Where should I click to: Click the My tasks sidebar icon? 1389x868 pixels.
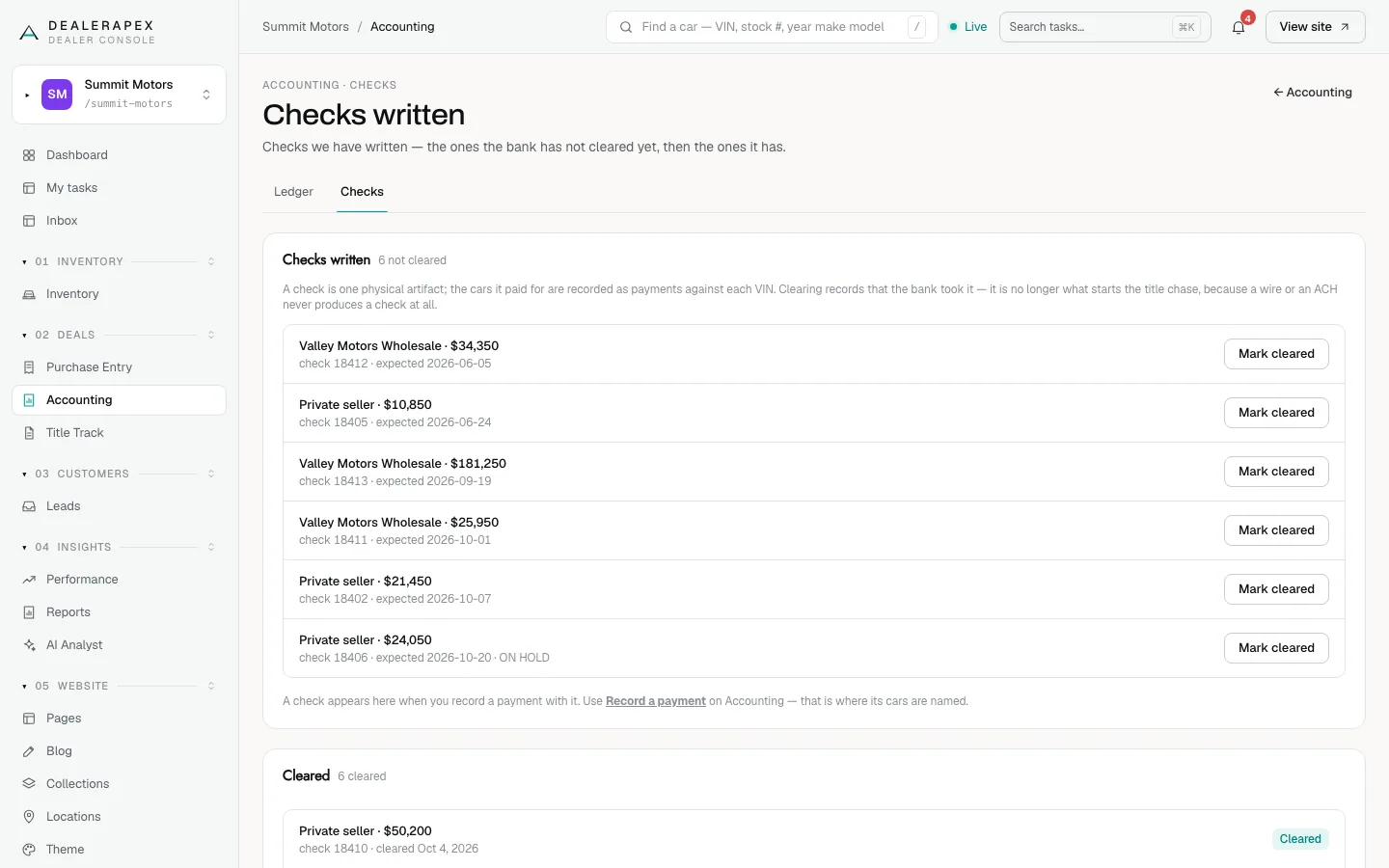tap(29, 188)
